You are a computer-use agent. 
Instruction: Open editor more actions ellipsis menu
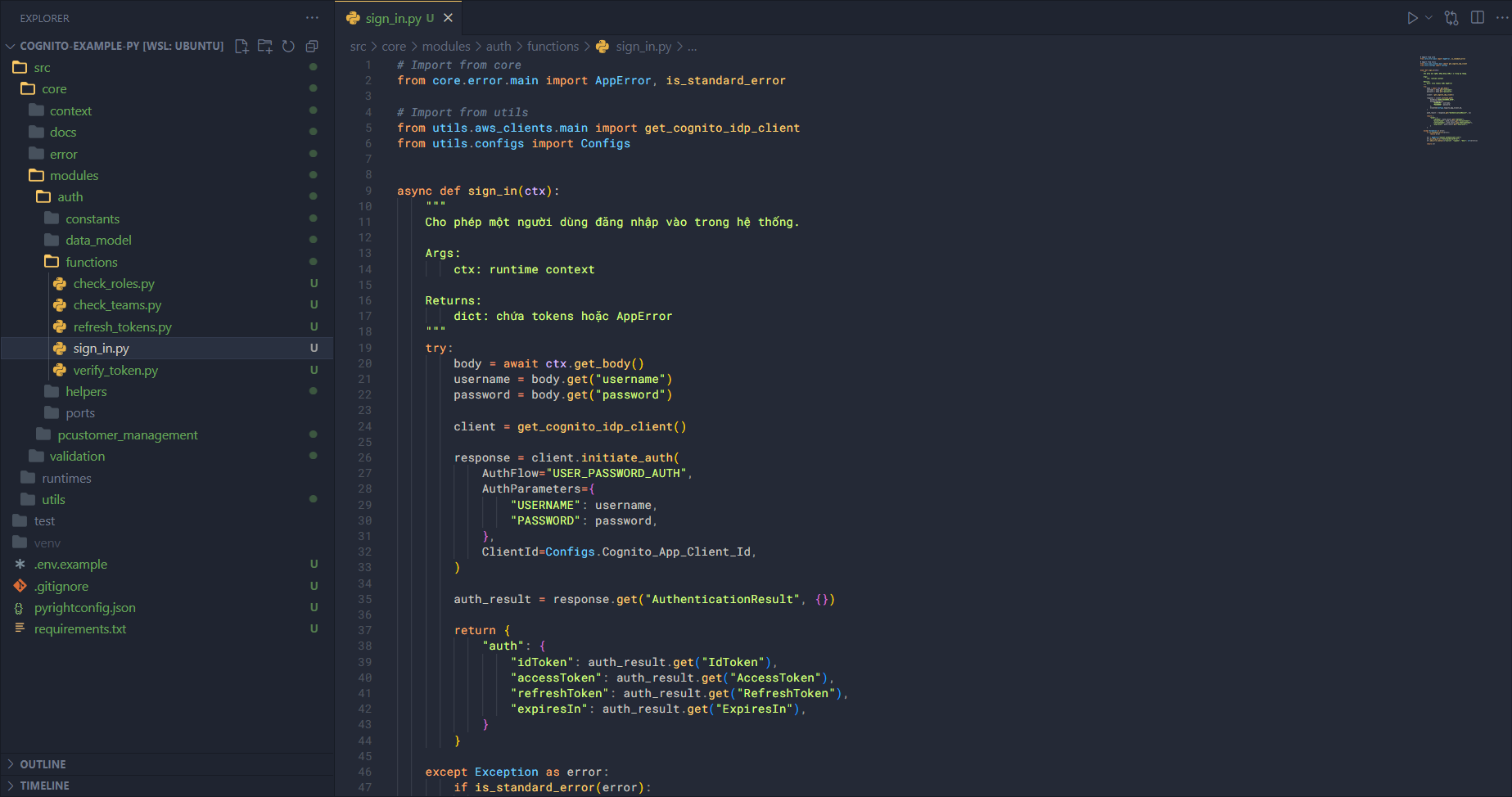coord(1501,18)
